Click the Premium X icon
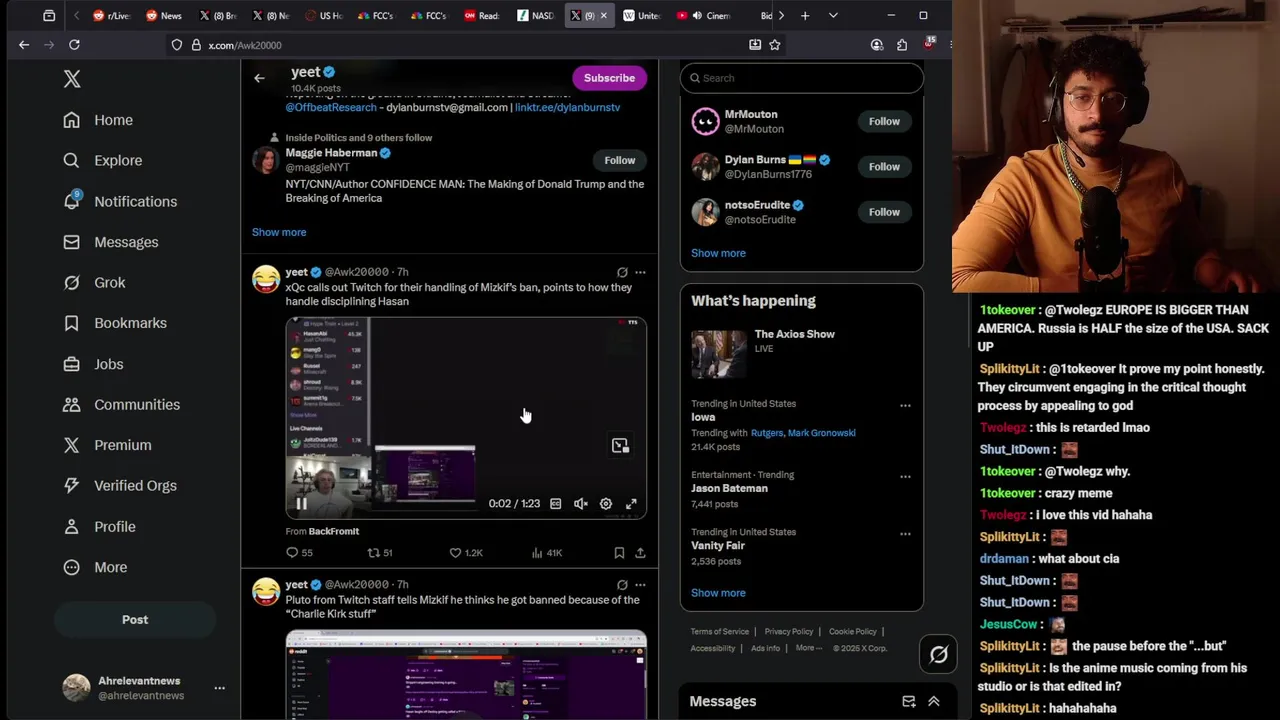Screen dimensions: 1280x720 click(71, 445)
